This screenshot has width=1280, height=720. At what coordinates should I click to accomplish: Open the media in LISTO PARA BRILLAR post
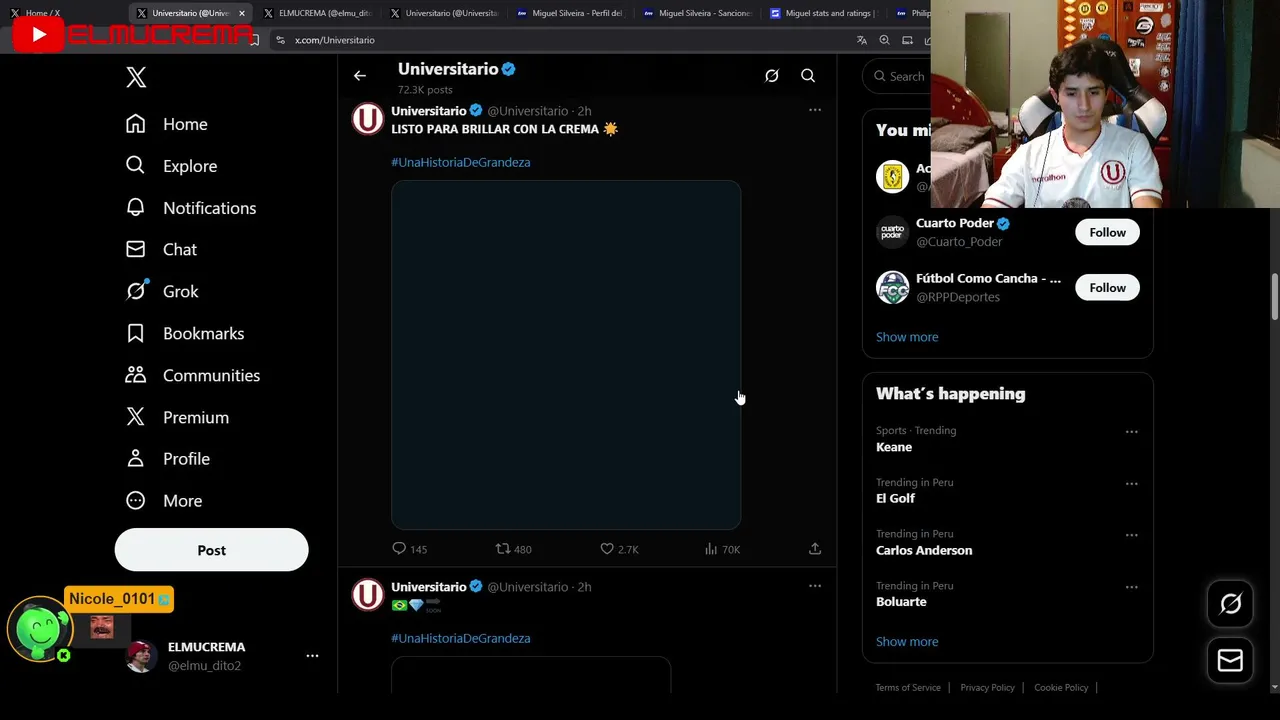tap(566, 355)
